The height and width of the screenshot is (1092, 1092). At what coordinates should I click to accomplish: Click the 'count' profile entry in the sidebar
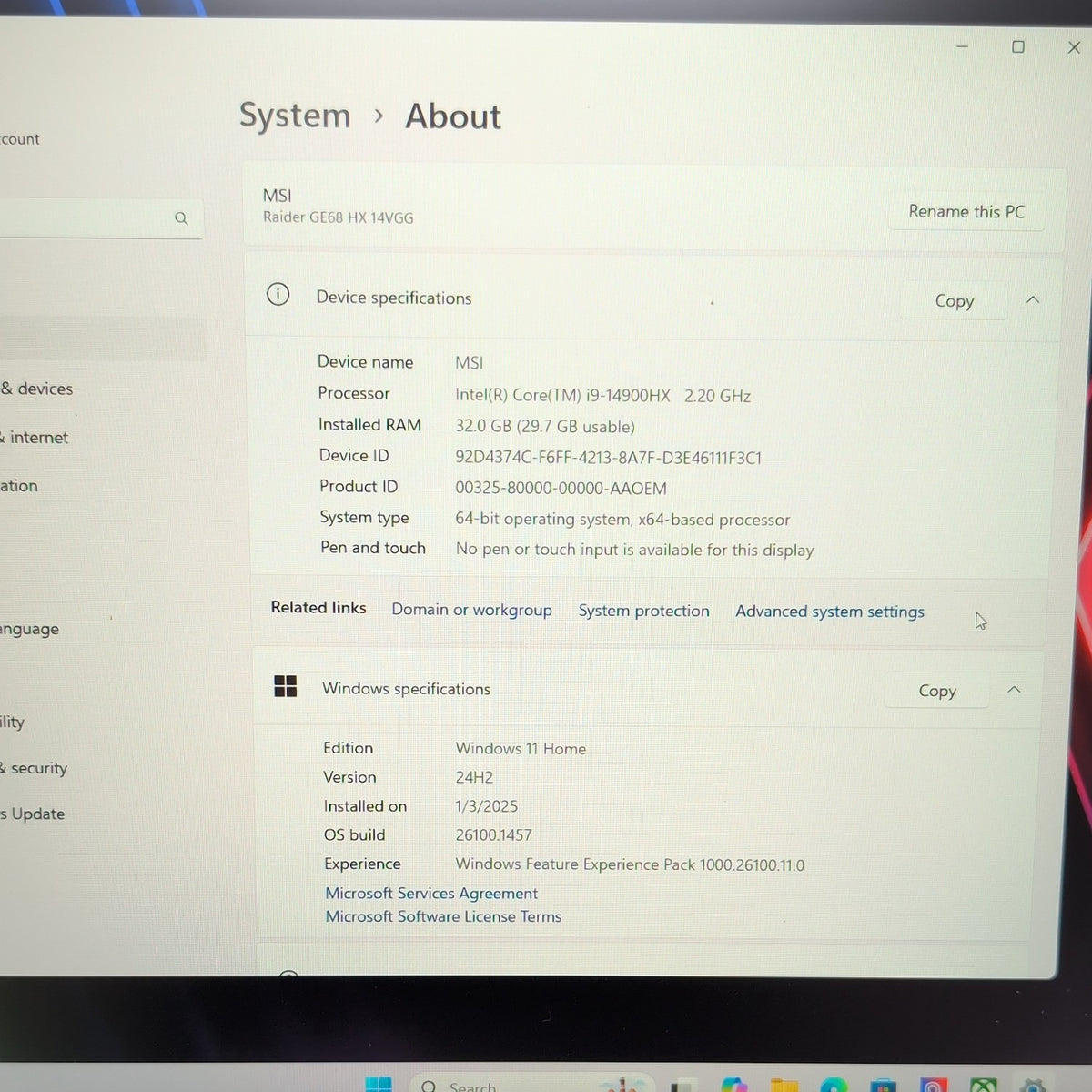[x=20, y=139]
